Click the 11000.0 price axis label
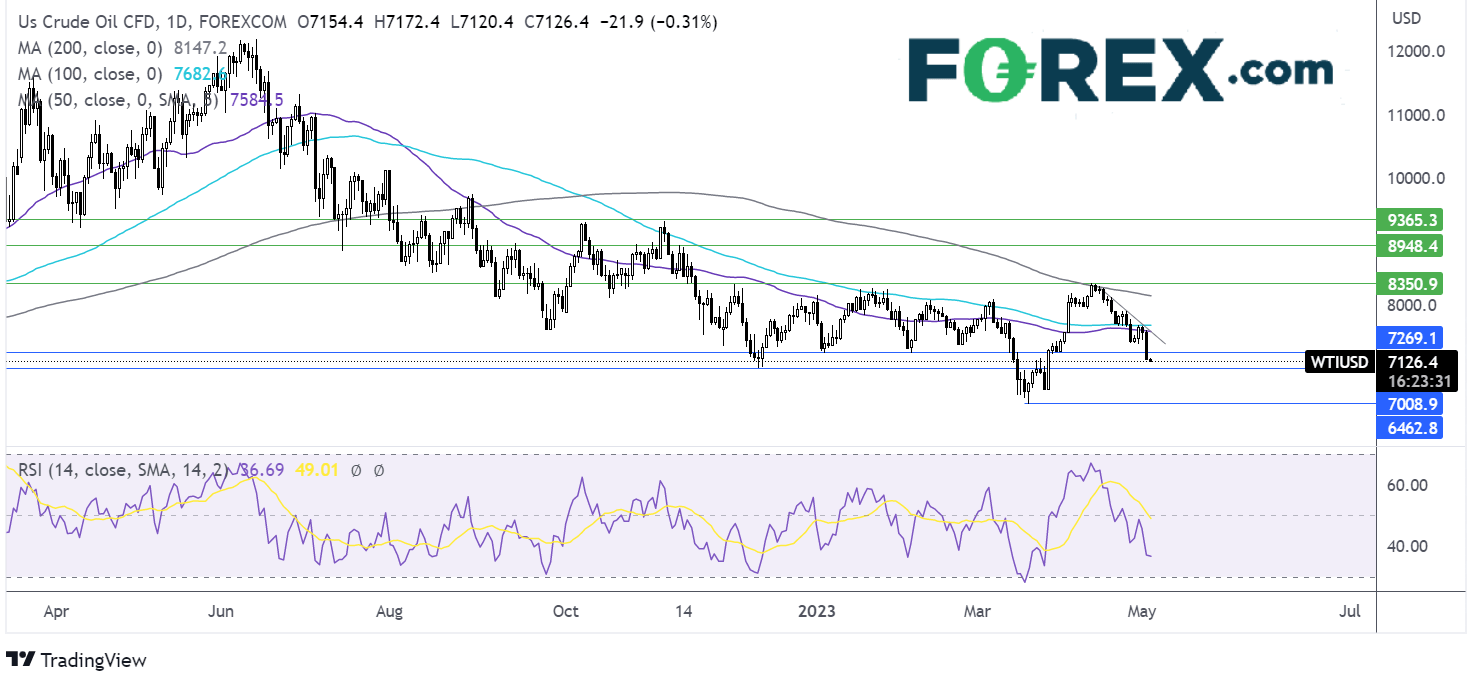 1418,115
